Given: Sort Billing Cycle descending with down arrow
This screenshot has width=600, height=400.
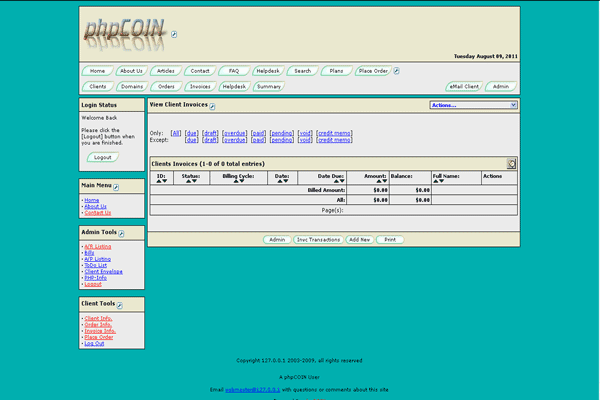Looking at the screenshot, I should point(242,181).
